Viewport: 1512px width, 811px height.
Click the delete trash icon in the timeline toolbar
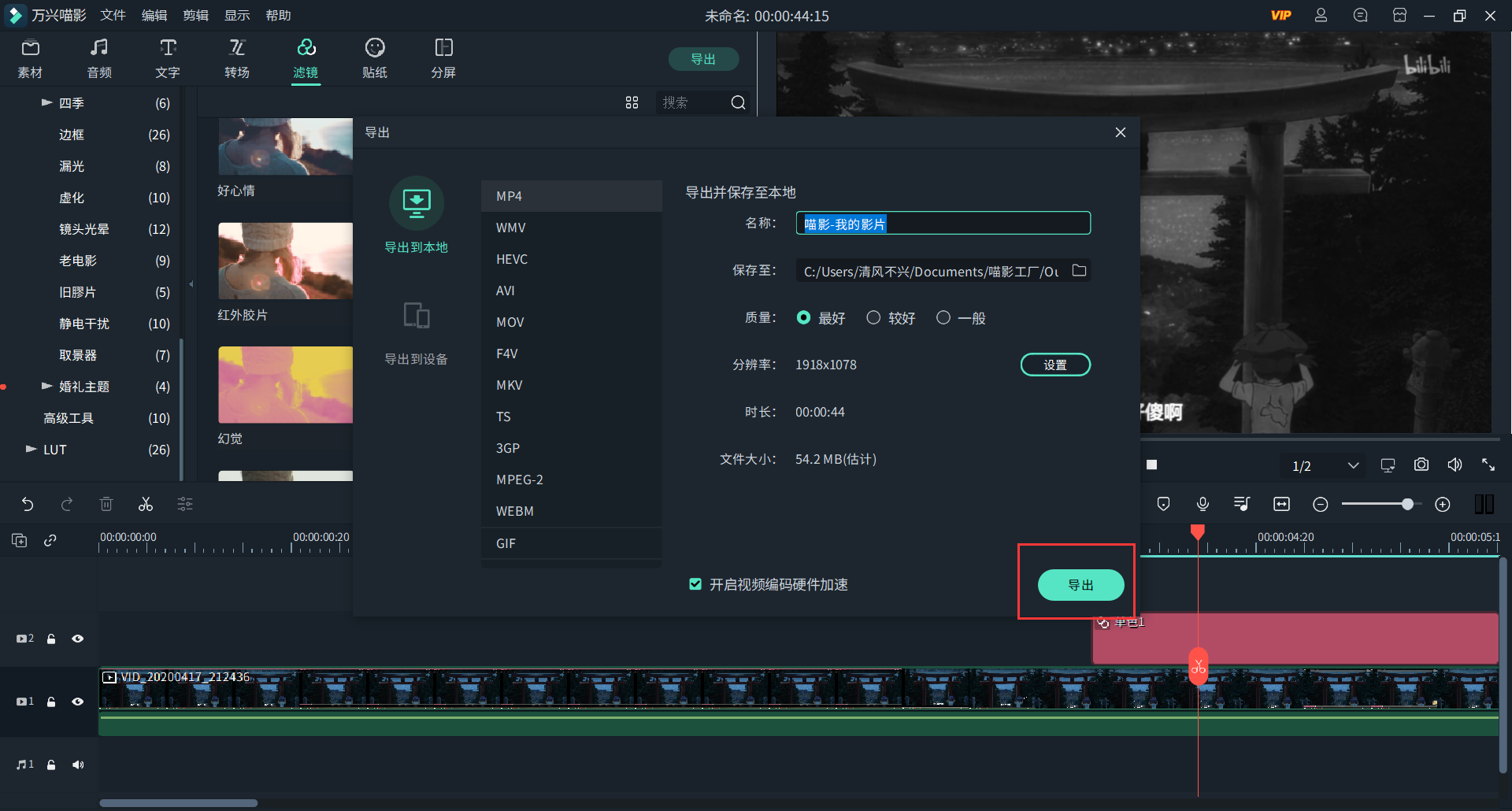coord(106,505)
